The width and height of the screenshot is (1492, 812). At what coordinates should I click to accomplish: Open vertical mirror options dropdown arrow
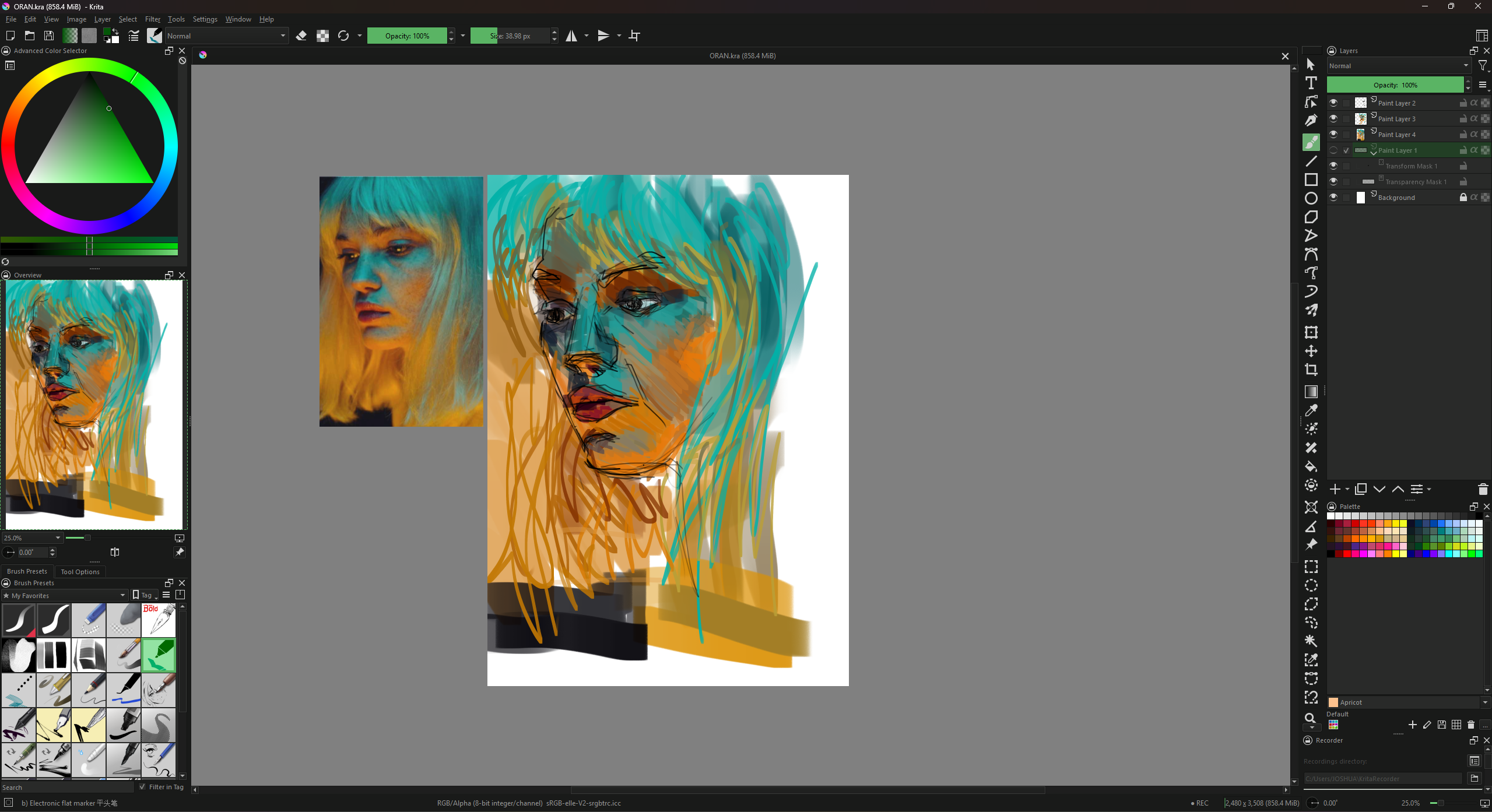coord(619,36)
